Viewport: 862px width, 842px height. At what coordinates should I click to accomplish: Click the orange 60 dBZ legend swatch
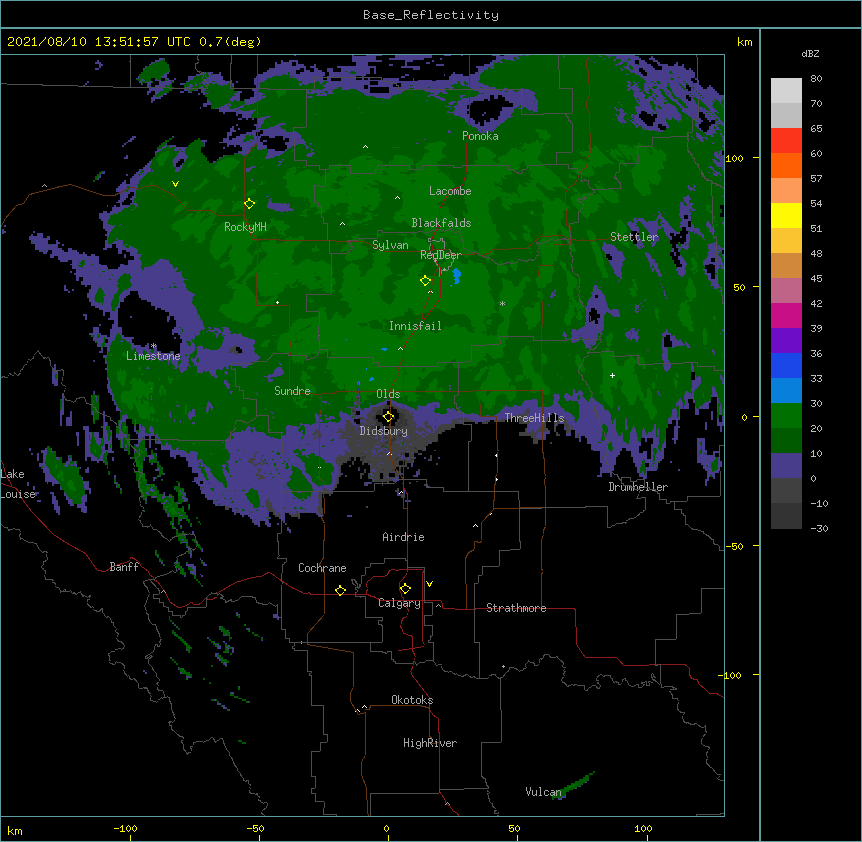(x=786, y=165)
